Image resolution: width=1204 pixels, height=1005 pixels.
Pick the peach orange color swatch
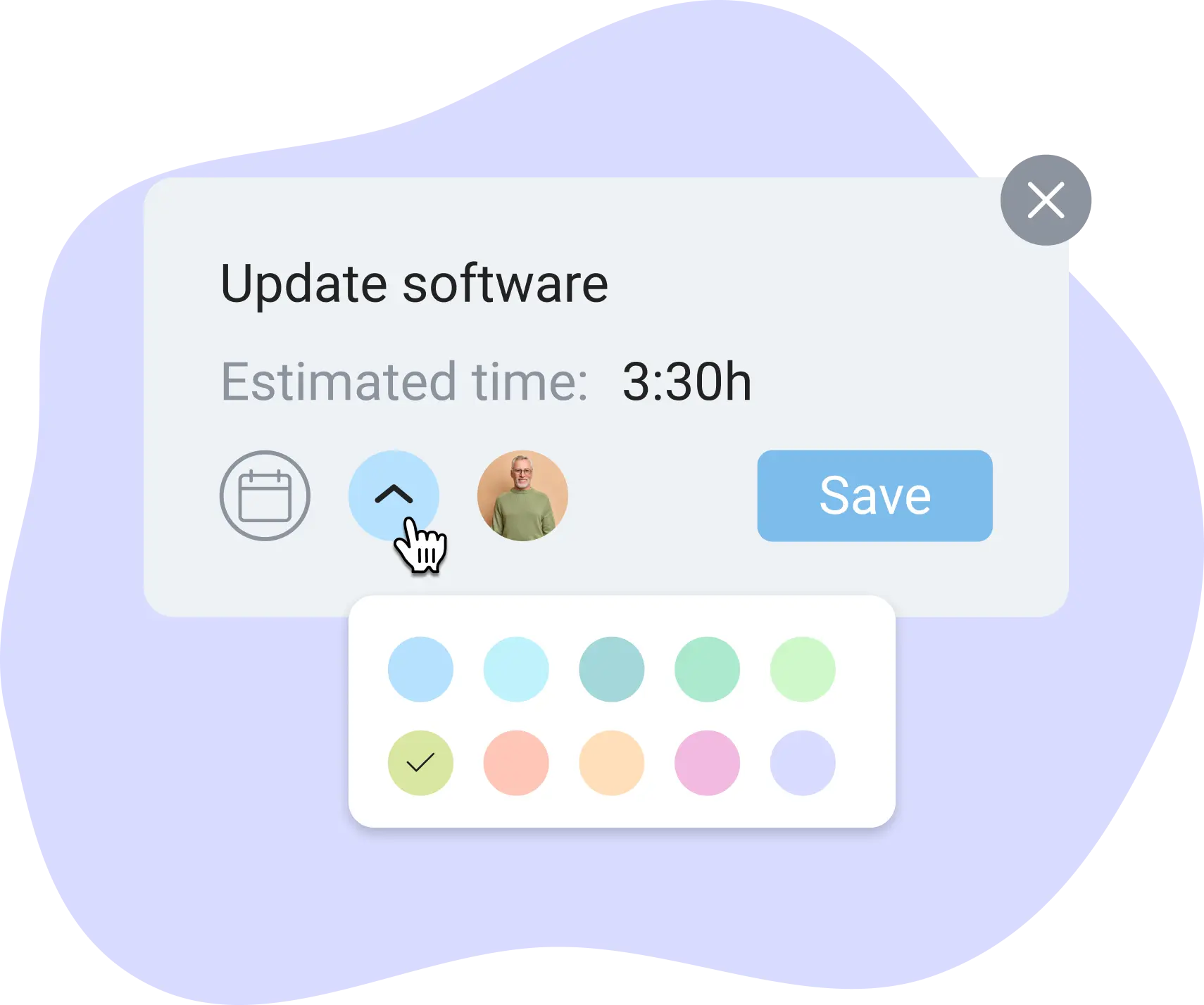pos(612,763)
